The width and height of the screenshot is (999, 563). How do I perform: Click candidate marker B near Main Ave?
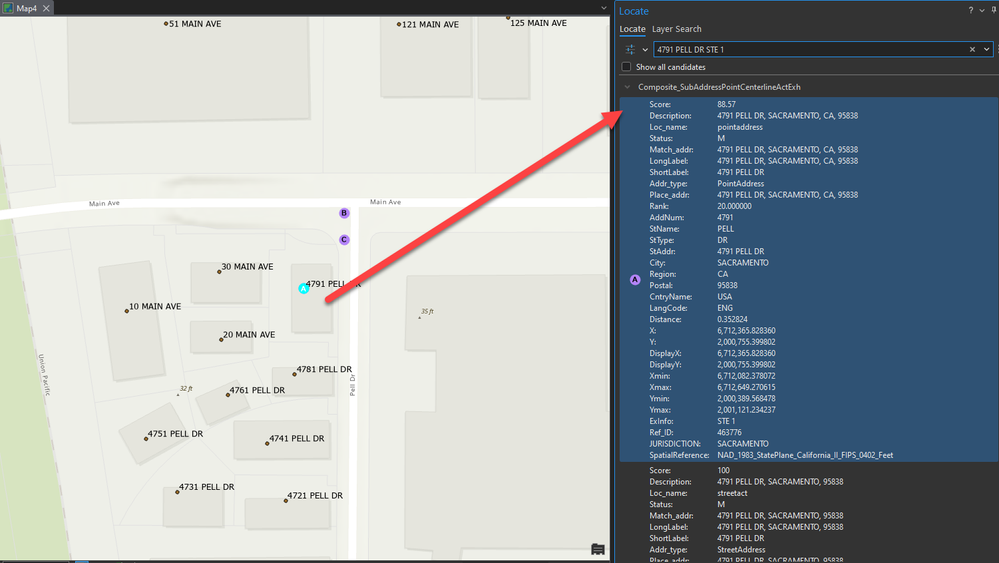(344, 213)
